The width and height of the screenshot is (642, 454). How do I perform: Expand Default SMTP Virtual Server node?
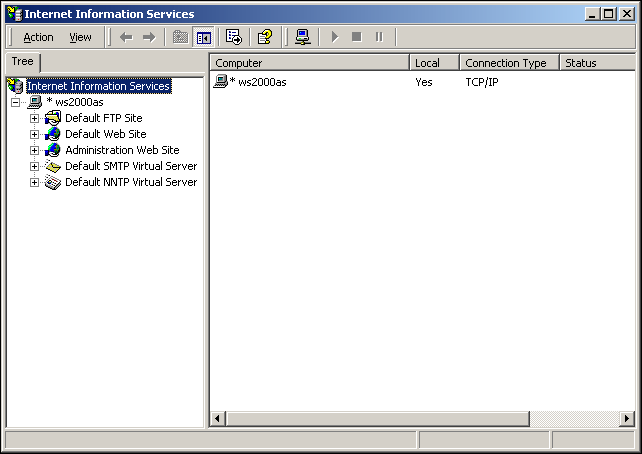(34, 166)
